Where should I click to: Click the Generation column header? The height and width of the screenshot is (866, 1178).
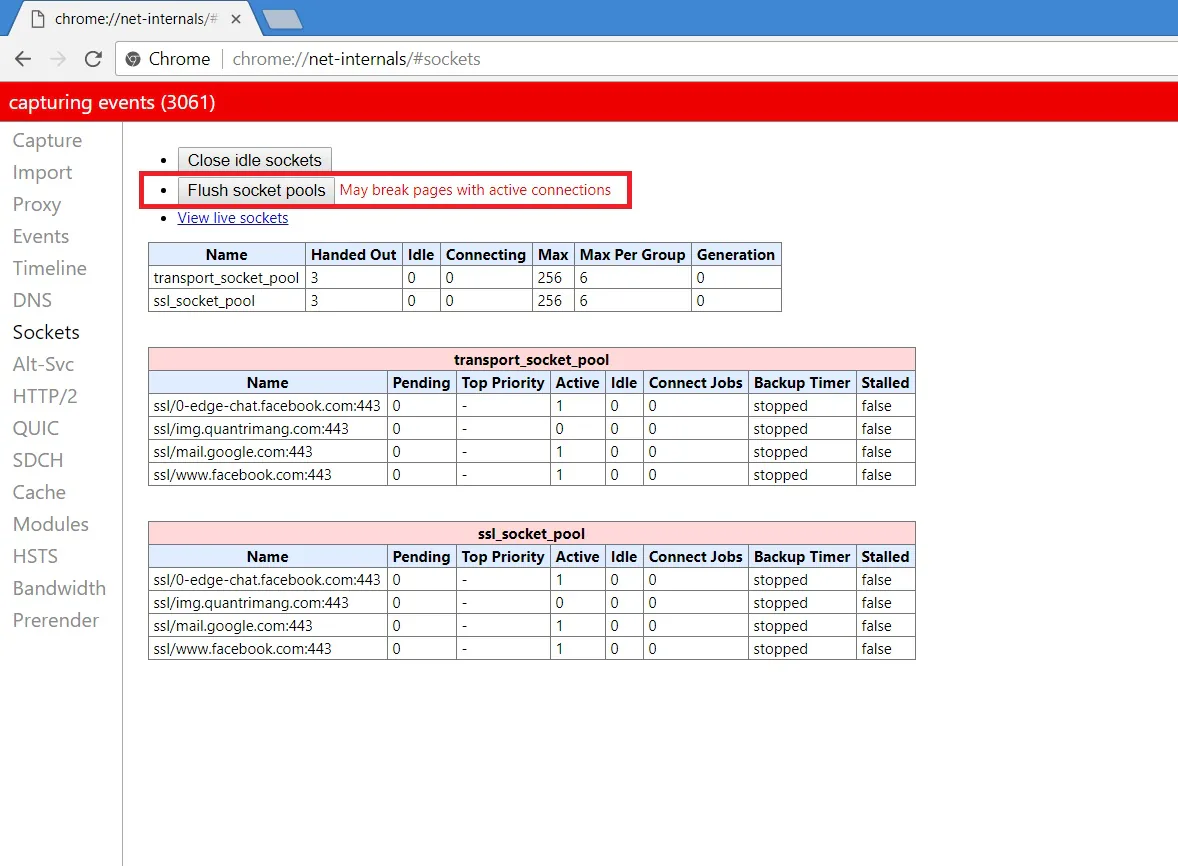(736, 255)
